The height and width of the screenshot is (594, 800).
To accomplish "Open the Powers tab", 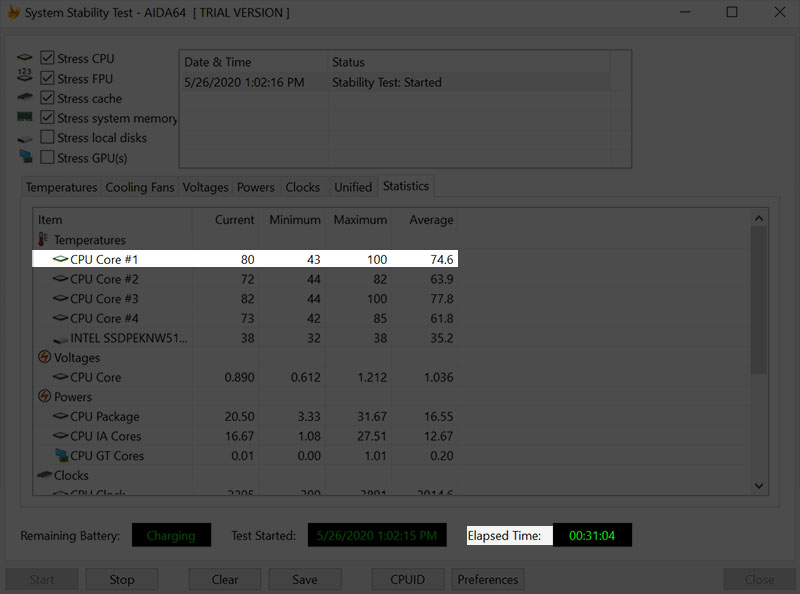I will pos(256,187).
